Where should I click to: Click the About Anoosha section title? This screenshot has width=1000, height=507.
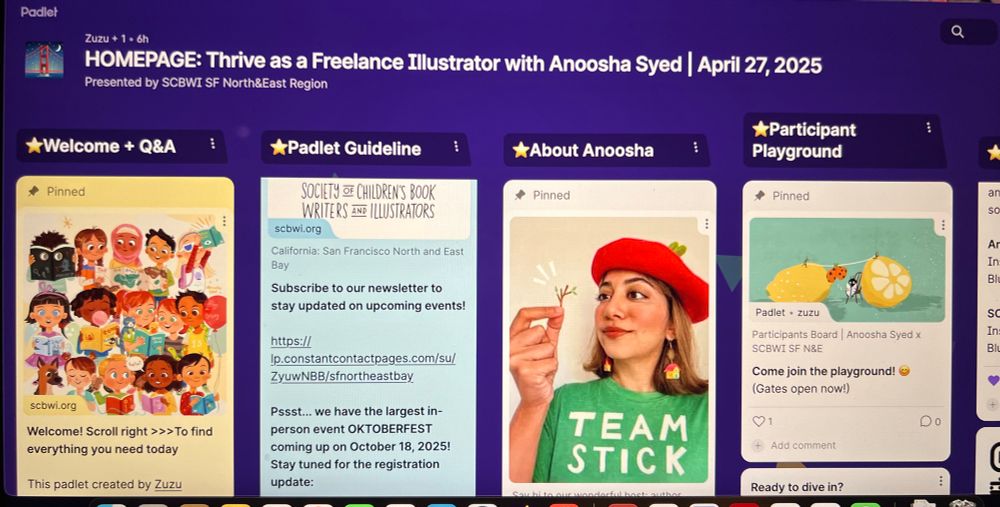pyautogui.click(x=584, y=150)
